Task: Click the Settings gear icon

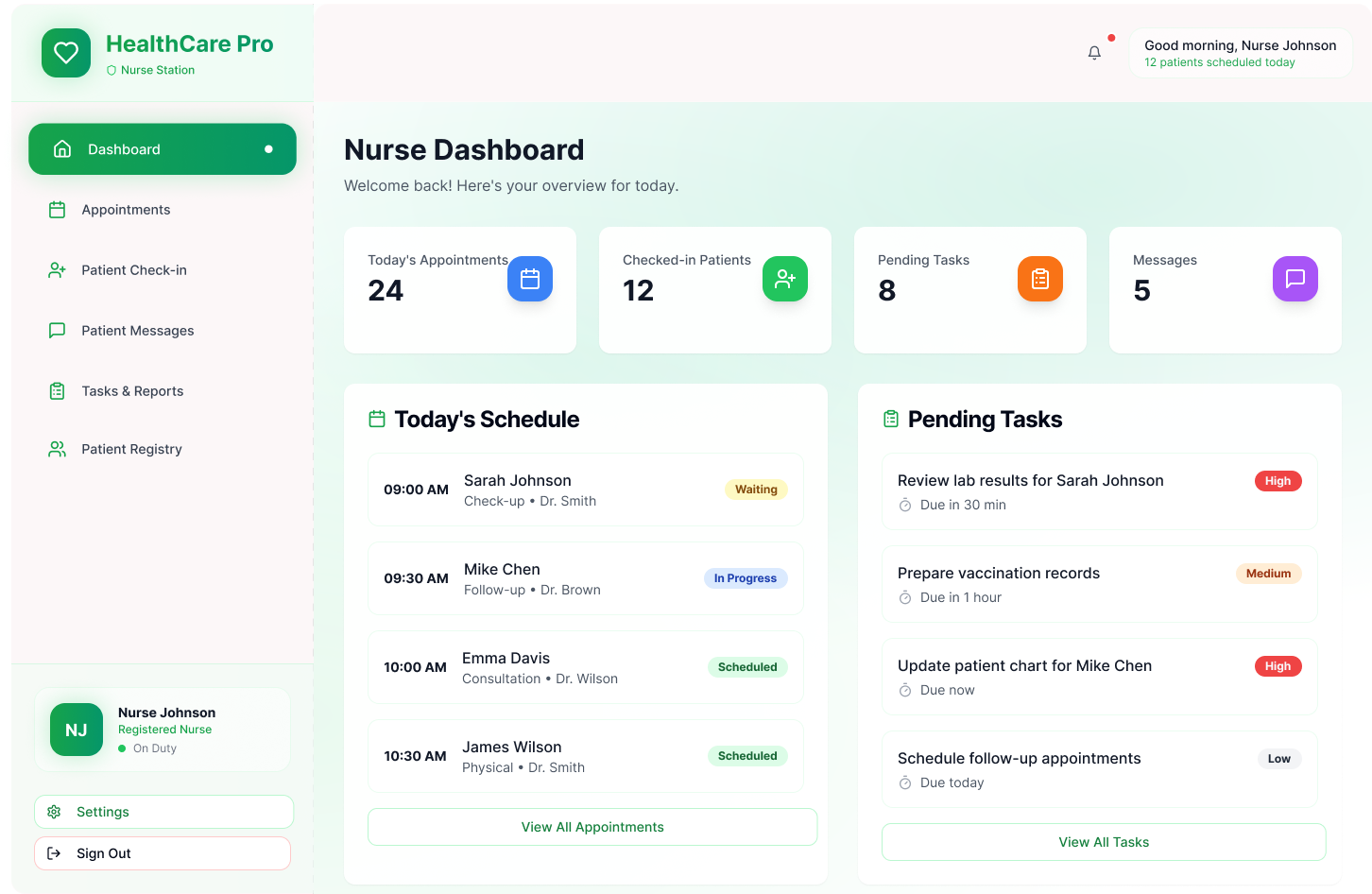Action: coord(54,812)
